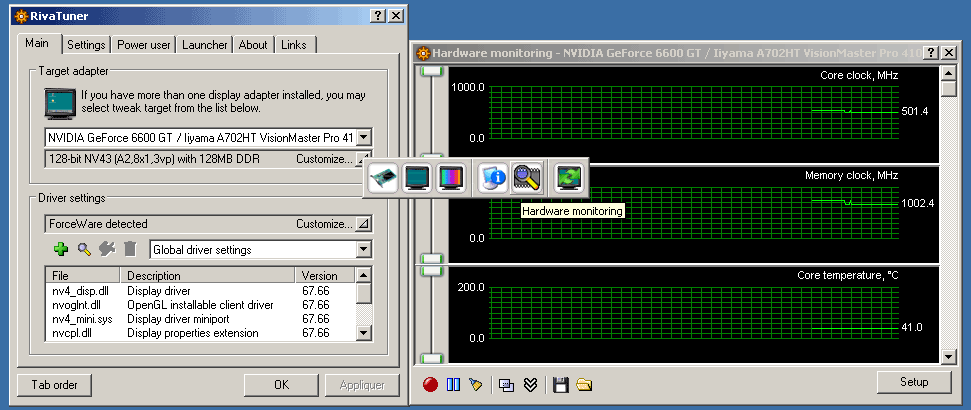
Task: Go to the Links tab
Action: 294,45
